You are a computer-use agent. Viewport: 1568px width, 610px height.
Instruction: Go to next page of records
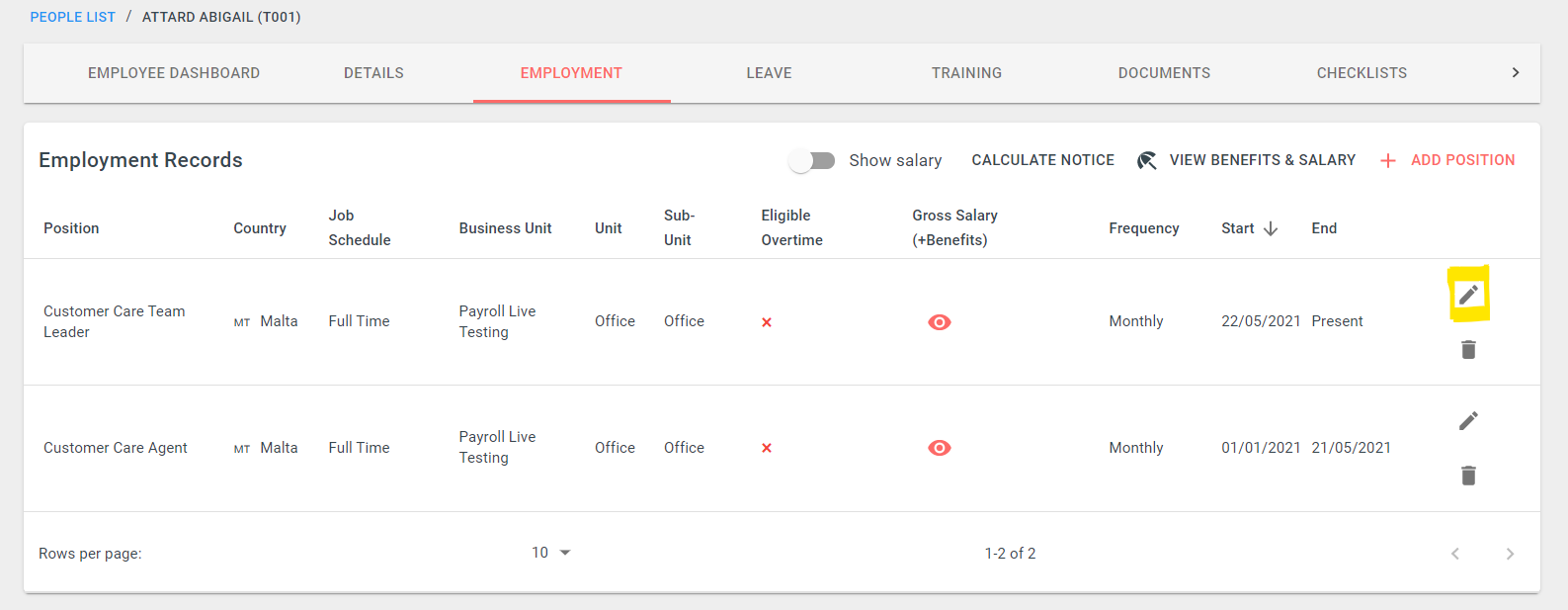(x=1509, y=554)
